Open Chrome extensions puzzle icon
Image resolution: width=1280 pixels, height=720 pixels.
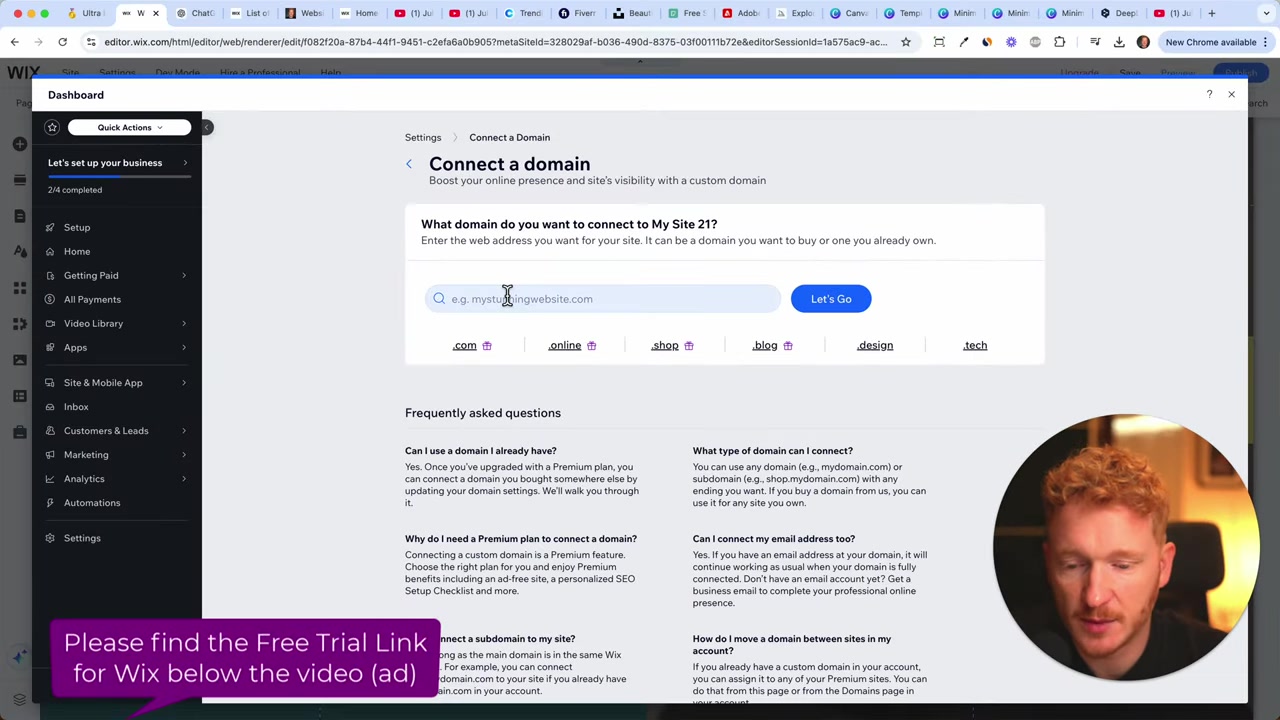pyautogui.click(x=1060, y=42)
